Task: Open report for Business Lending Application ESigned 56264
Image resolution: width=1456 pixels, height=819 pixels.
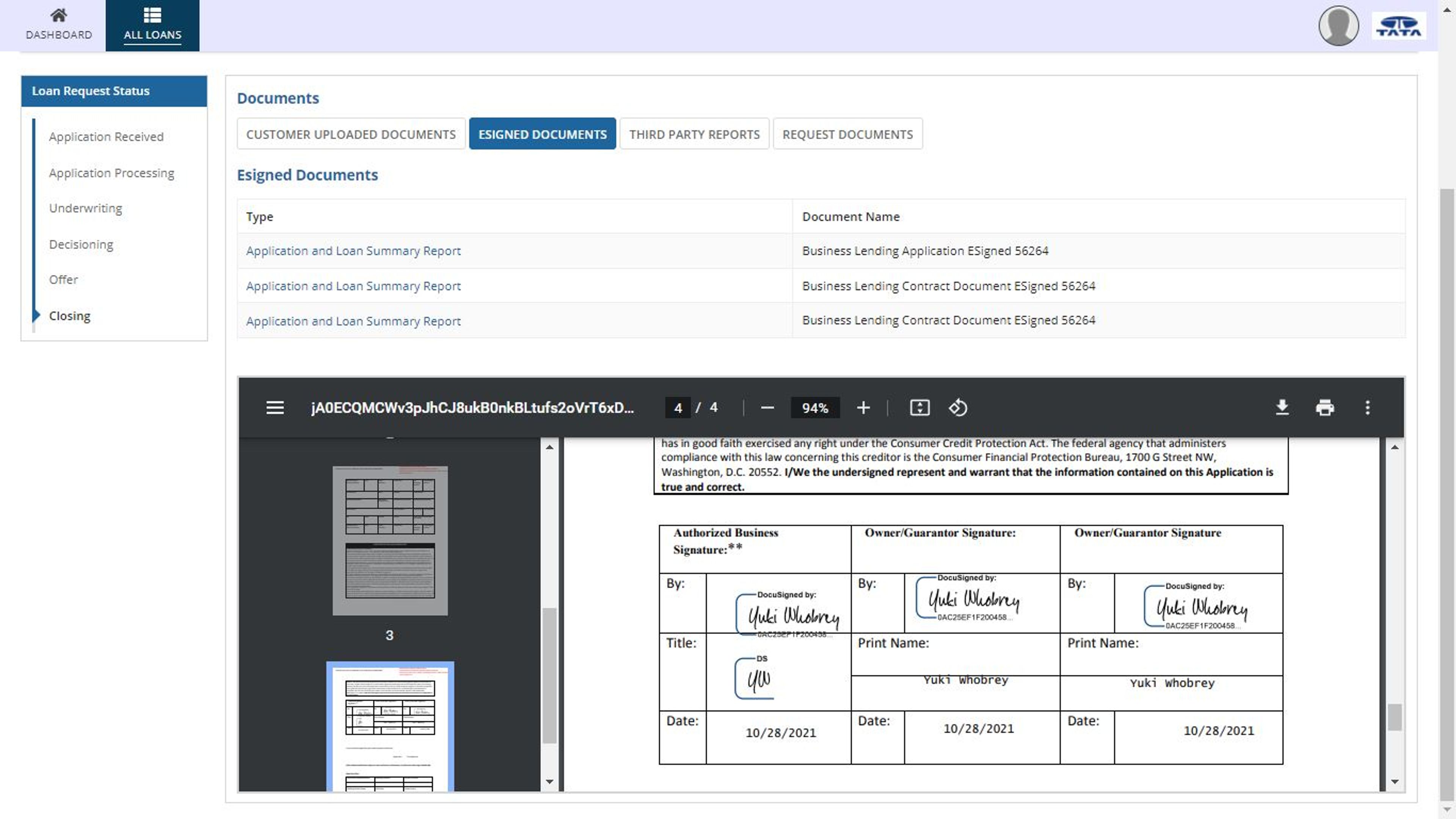Action: coord(353,251)
